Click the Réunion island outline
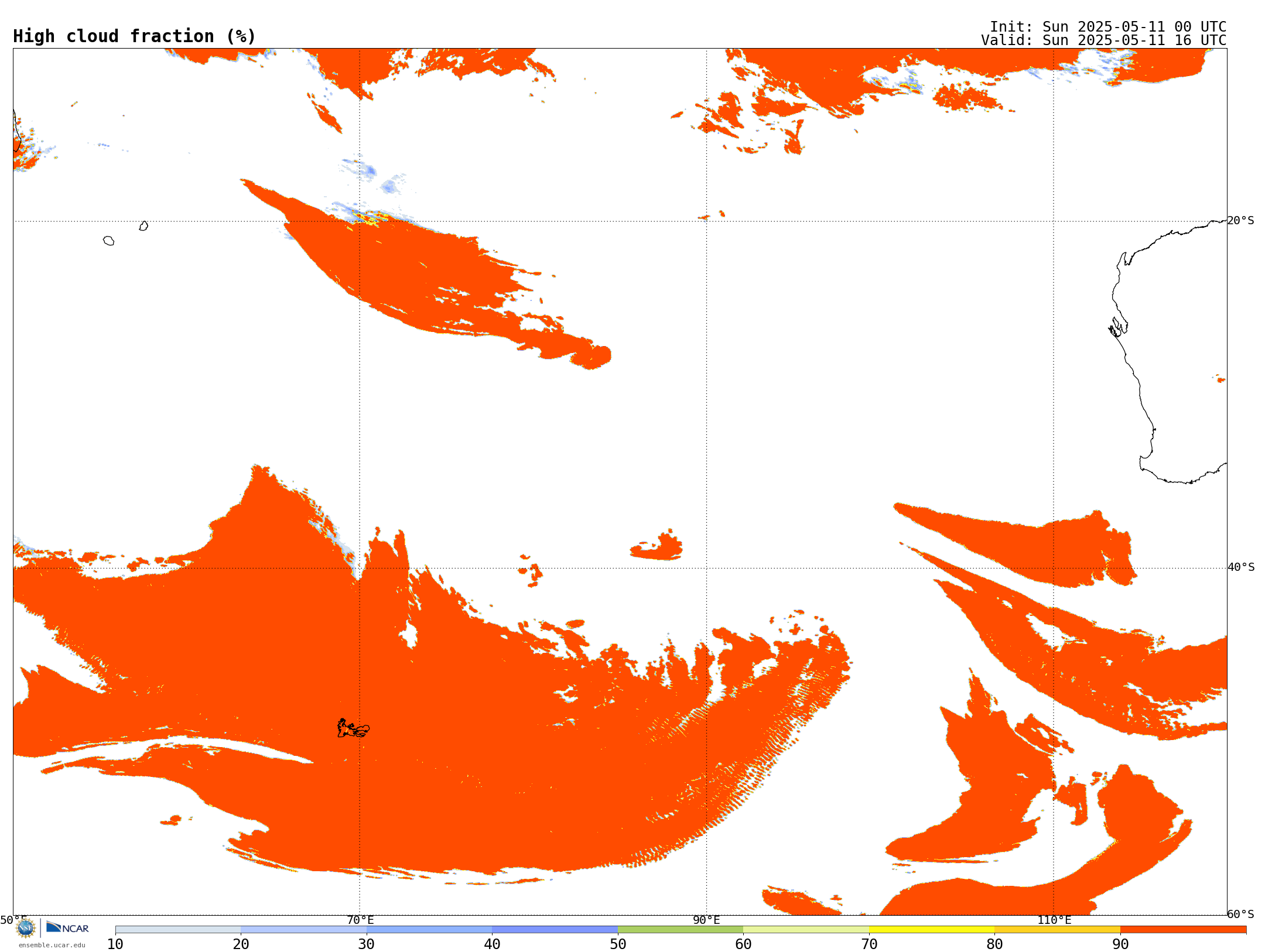Screen dimensions: 1265x952 108,241
